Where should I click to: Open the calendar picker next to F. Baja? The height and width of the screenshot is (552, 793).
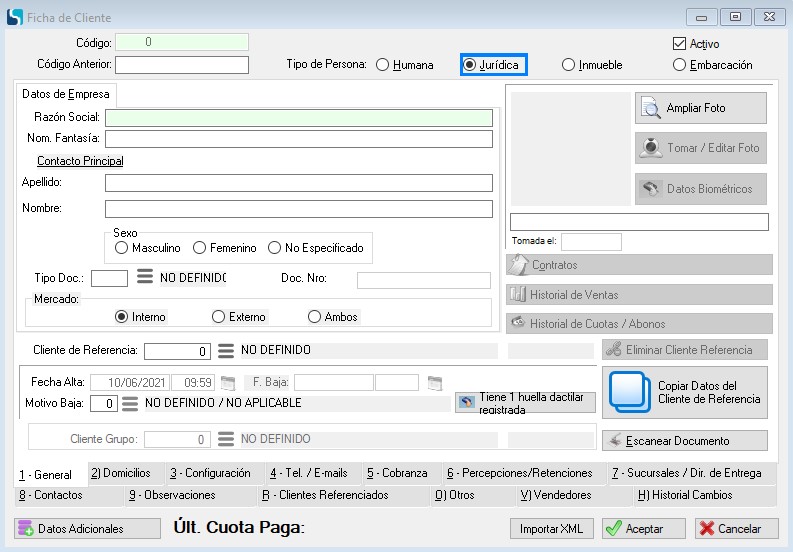tap(433, 383)
